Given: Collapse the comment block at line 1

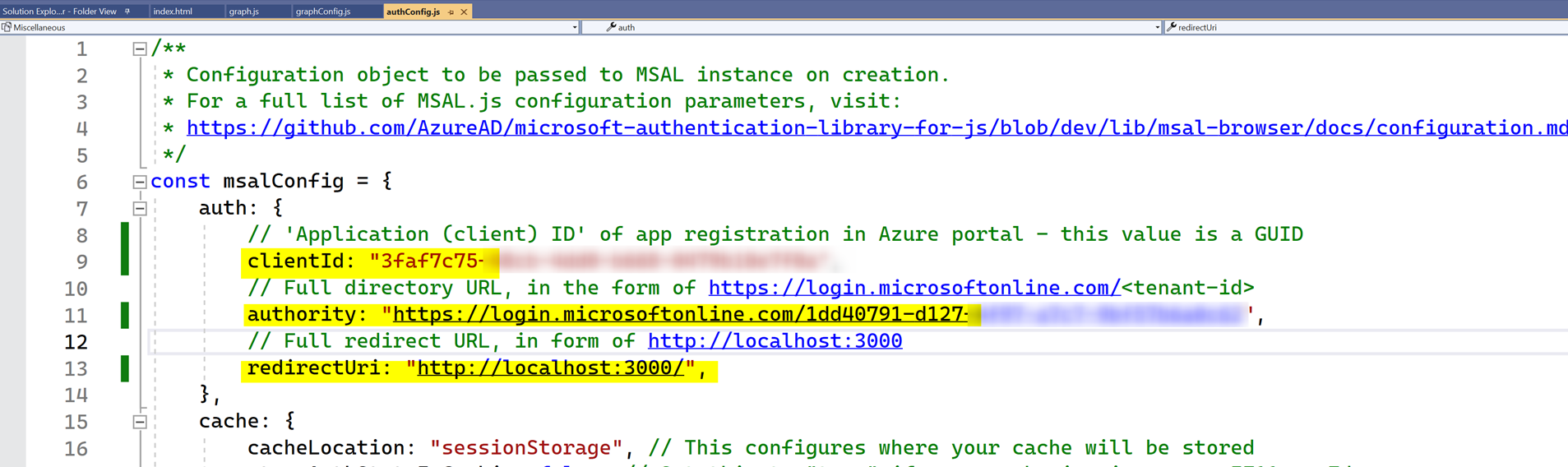Looking at the screenshot, I should pos(140,49).
